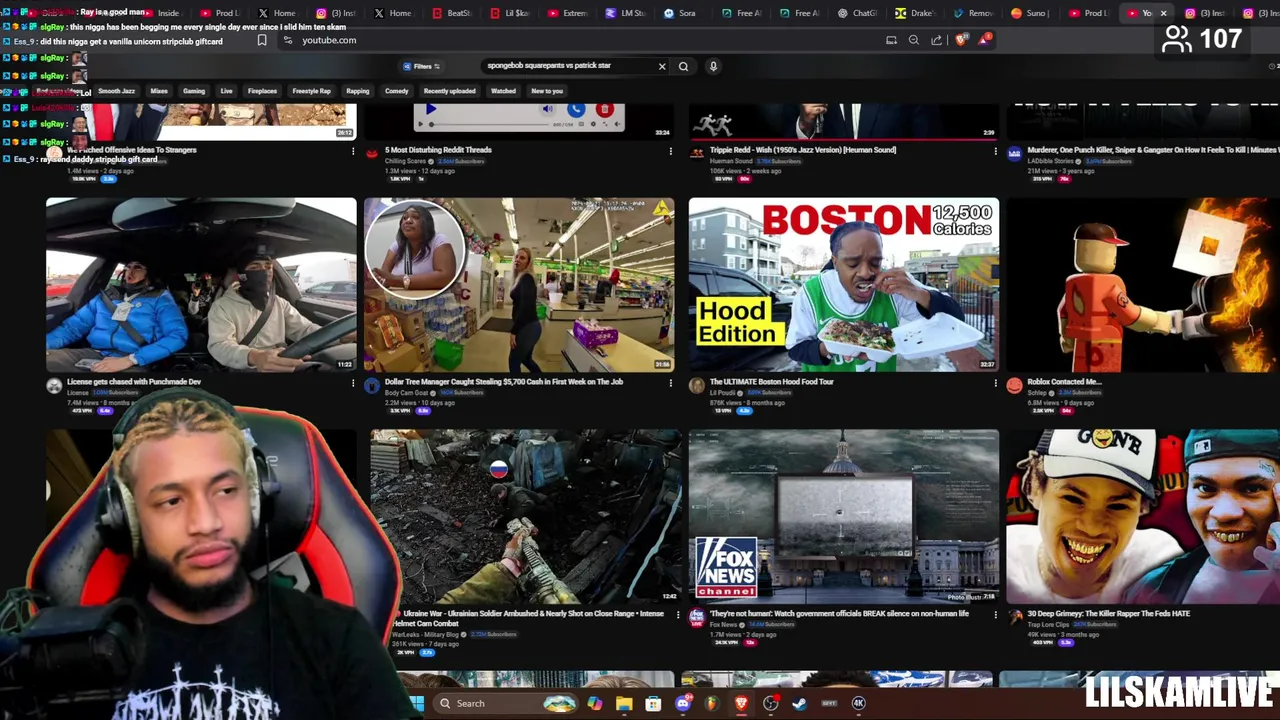Viewport: 1280px width, 720px height.
Task: Click the cast screen icon in address bar
Action: pyautogui.click(x=891, y=40)
